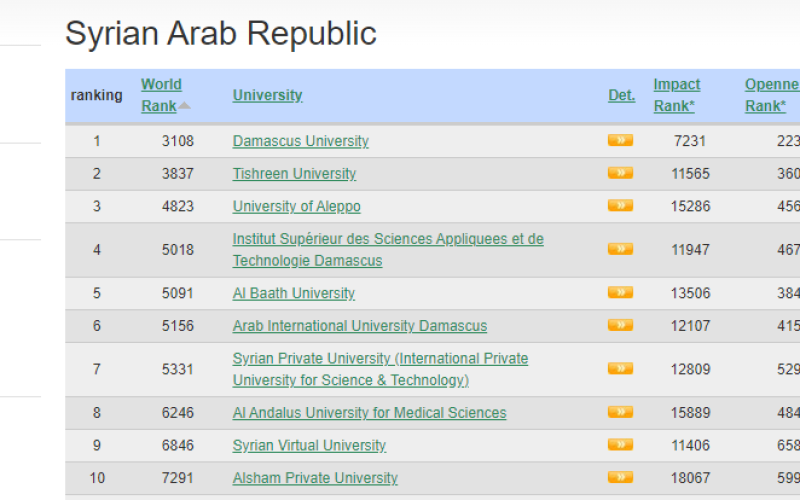Click details arrow icon for Tishreen University
Viewport: 800px width, 500px height.
[620, 173]
